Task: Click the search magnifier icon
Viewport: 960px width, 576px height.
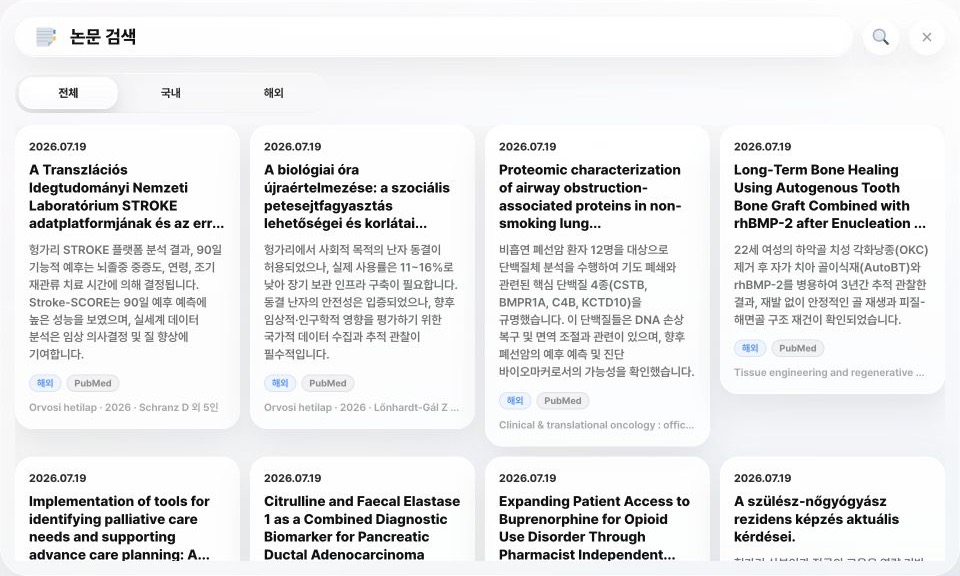Action: point(880,37)
